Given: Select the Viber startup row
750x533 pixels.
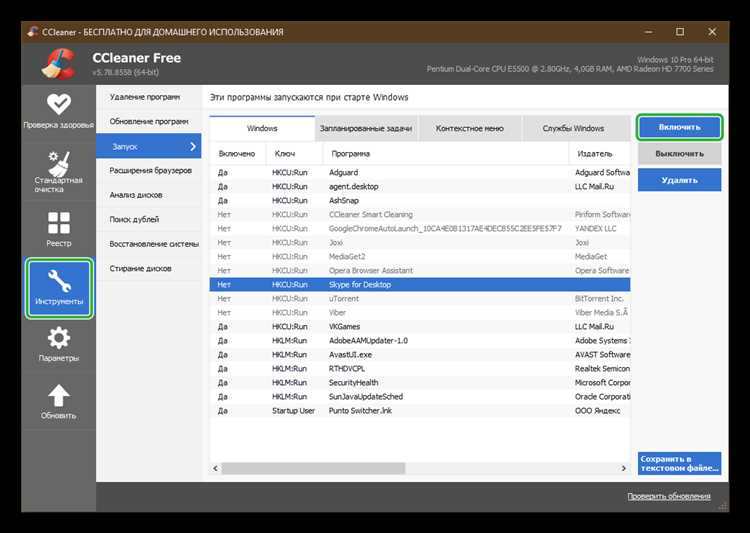Looking at the screenshot, I should [x=420, y=312].
